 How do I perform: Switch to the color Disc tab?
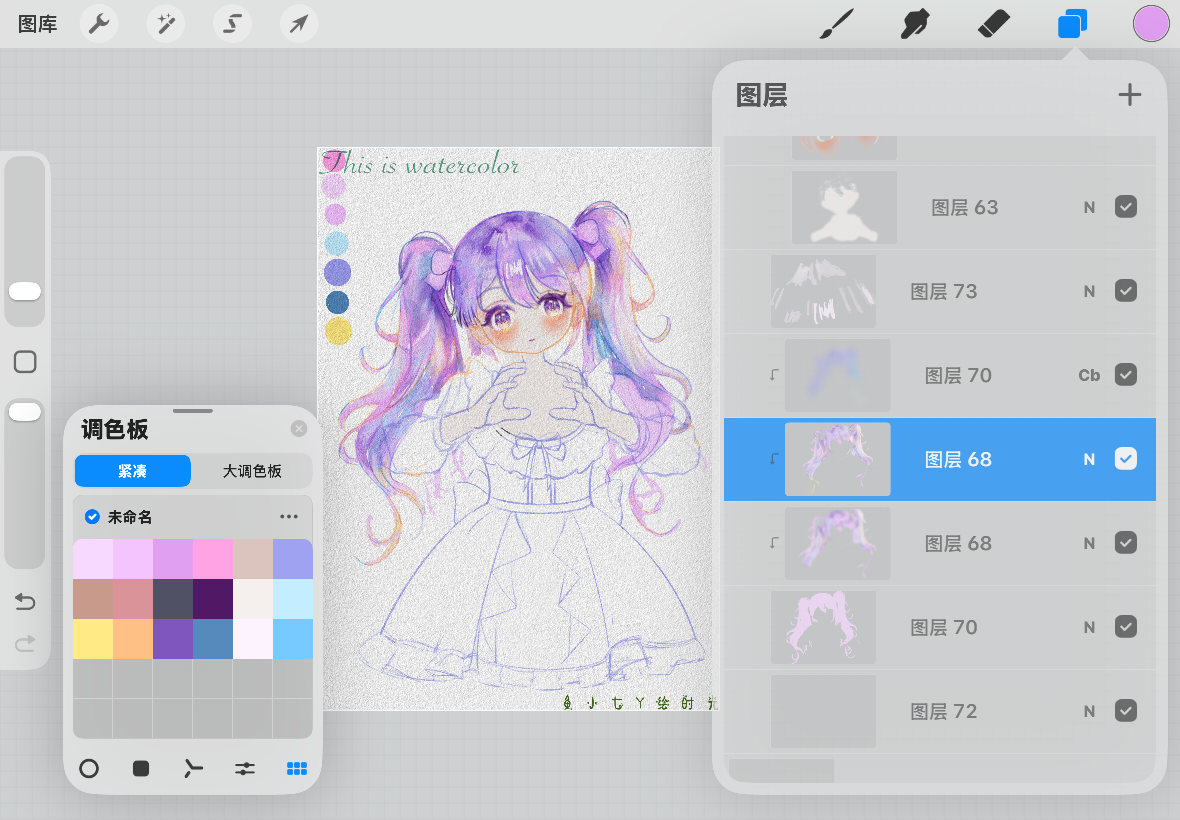tap(89, 768)
